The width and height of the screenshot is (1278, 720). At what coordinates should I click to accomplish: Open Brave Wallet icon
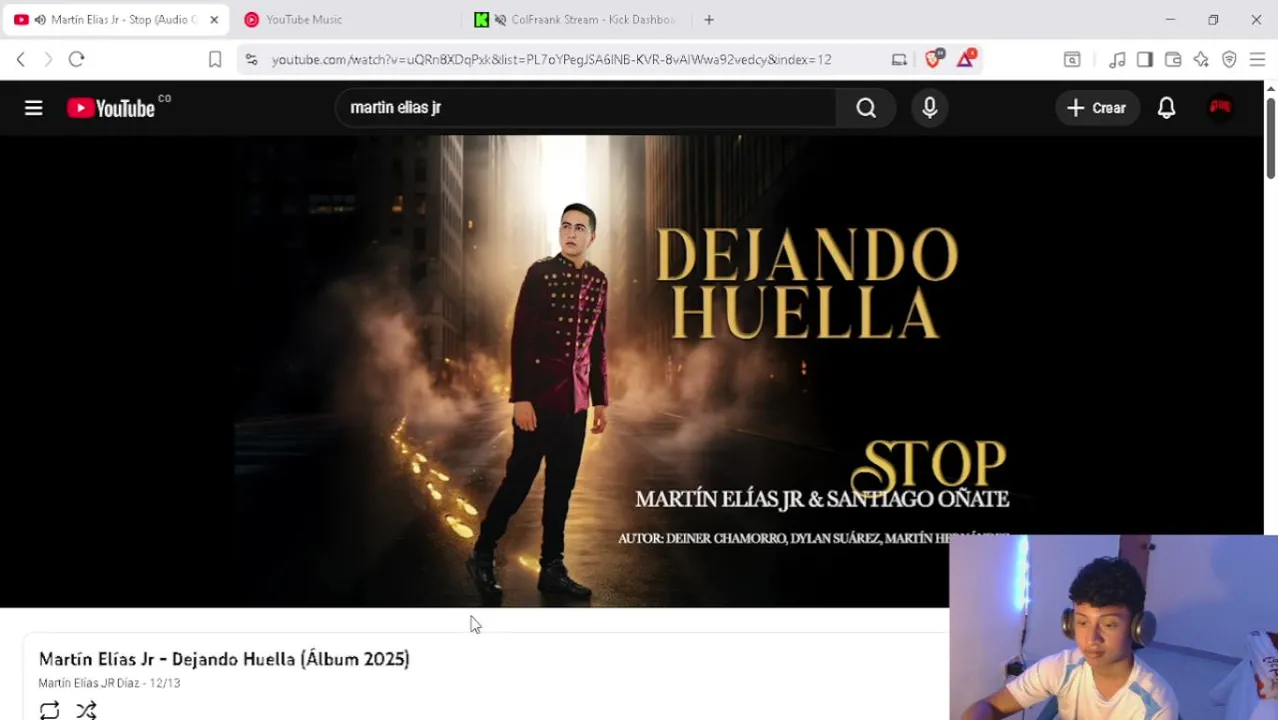(x=1173, y=60)
